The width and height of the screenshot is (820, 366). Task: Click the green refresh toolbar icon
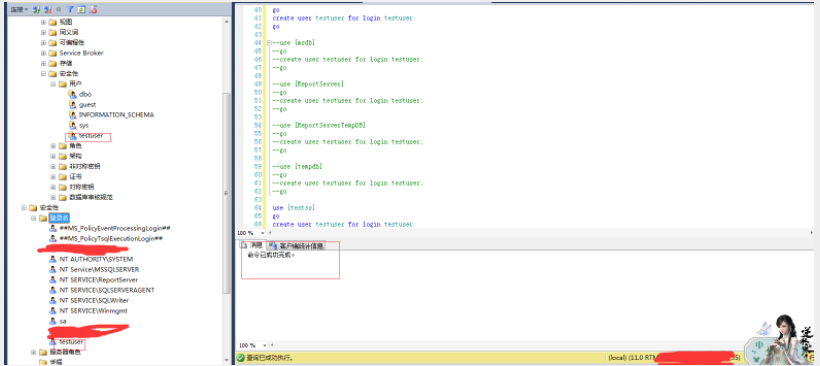[82, 9]
